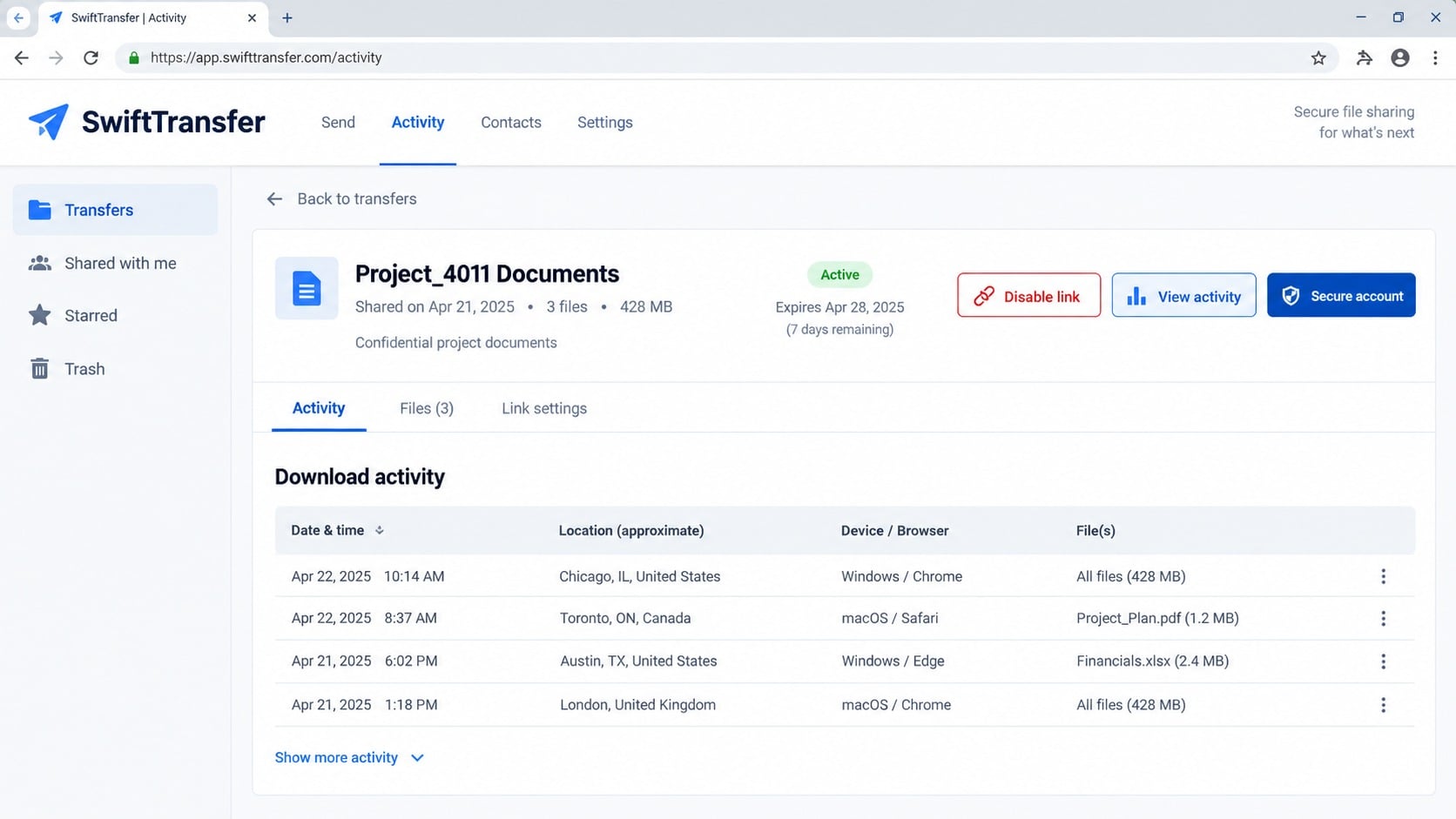Image resolution: width=1456 pixels, height=819 pixels.
Task: Click the Secure account button
Action: pyautogui.click(x=1341, y=295)
